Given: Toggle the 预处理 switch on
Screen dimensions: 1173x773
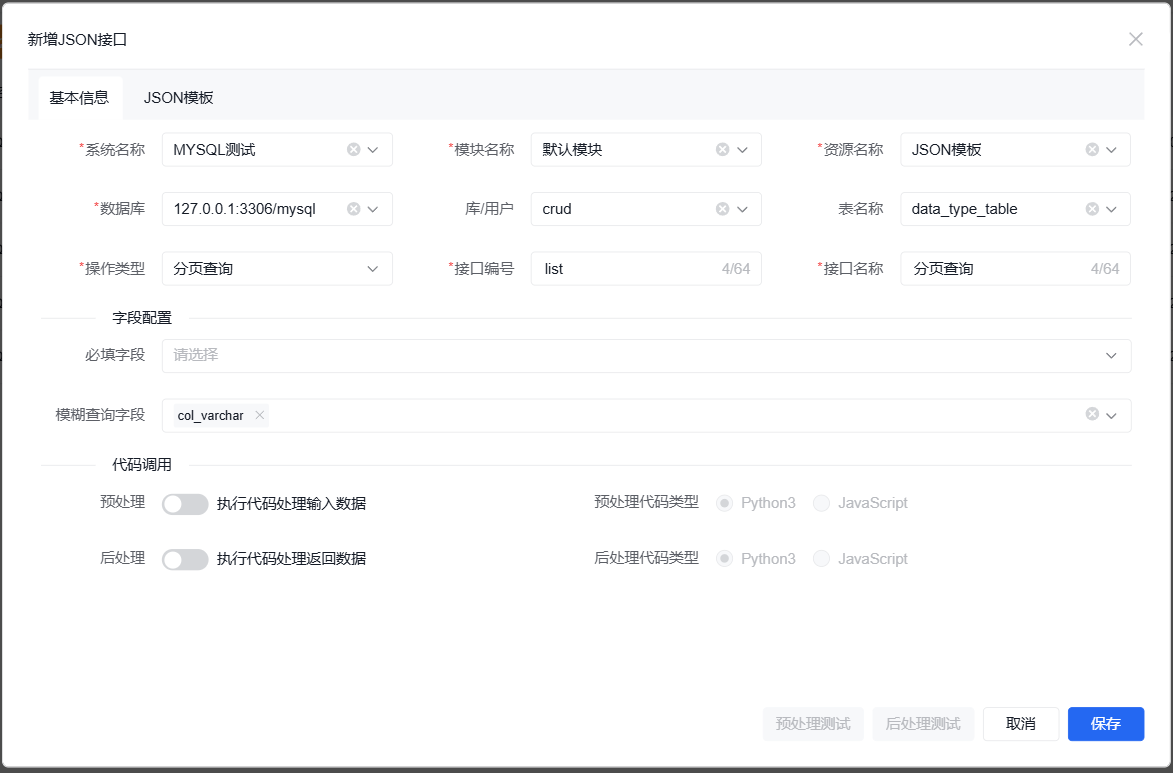Looking at the screenshot, I should coord(185,504).
